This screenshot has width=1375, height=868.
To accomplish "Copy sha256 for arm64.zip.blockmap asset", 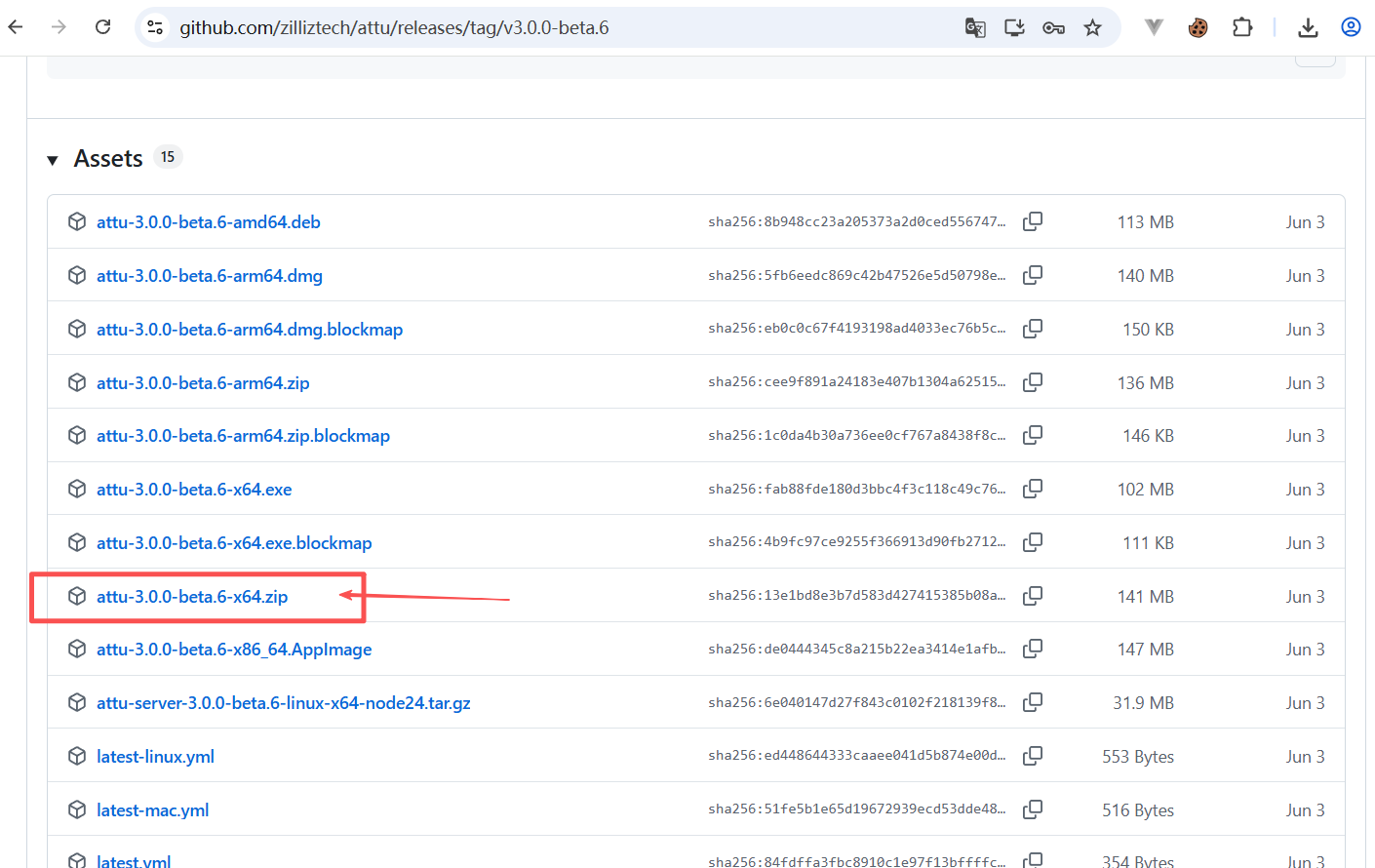I will [1033, 435].
